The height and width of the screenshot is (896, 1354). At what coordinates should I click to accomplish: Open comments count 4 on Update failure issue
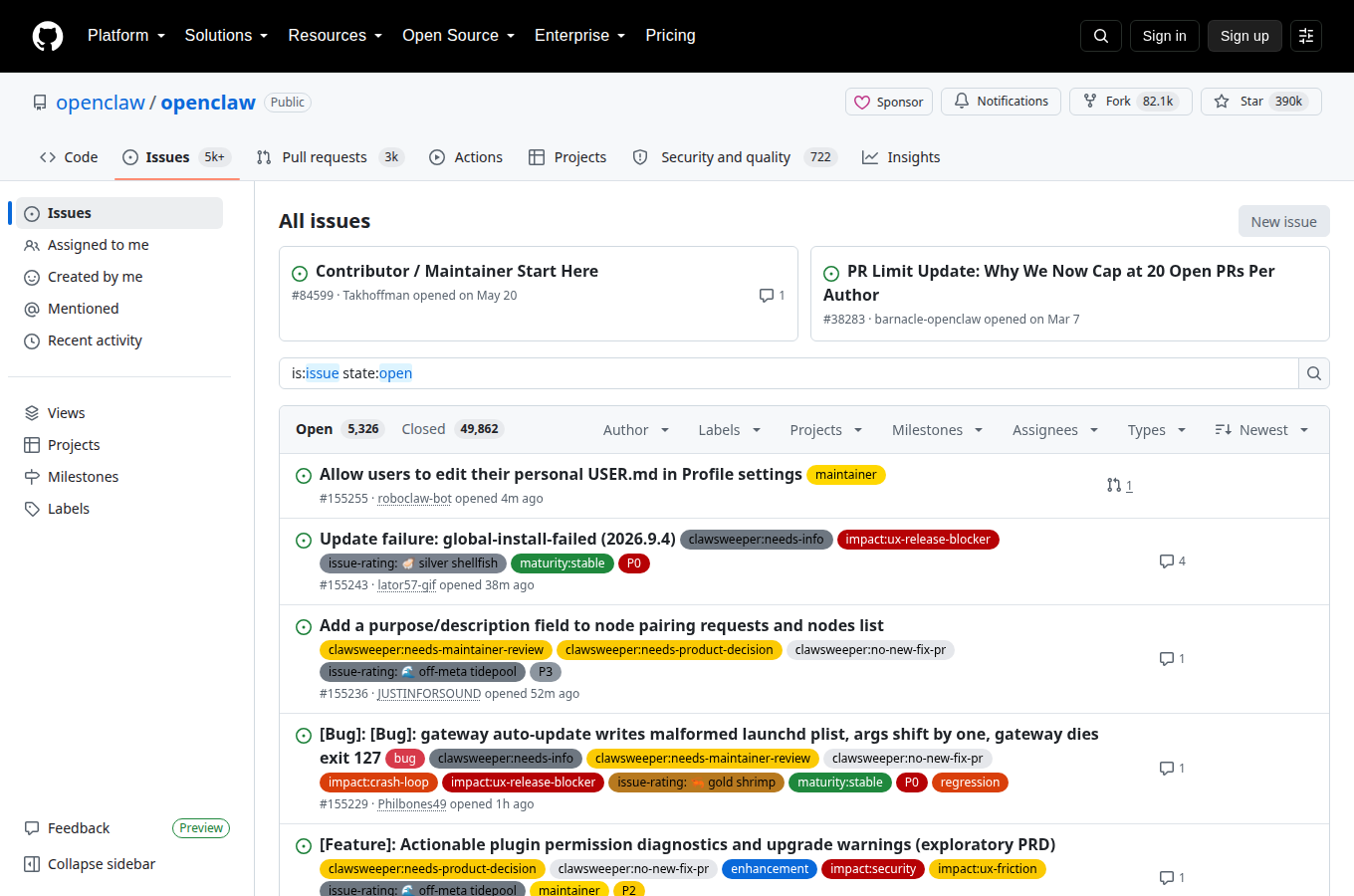1173,561
